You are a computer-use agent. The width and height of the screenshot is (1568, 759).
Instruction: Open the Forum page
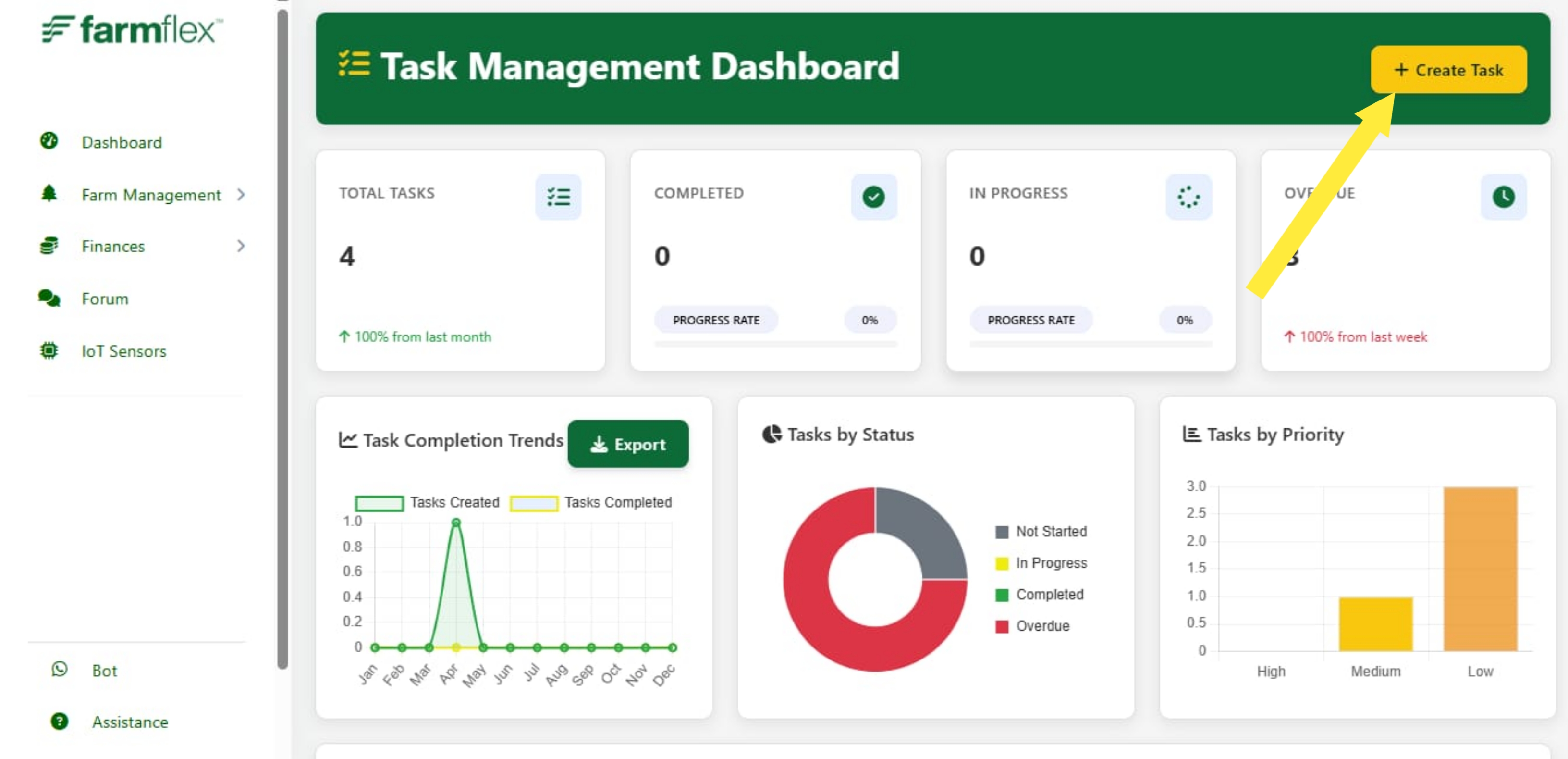point(105,299)
